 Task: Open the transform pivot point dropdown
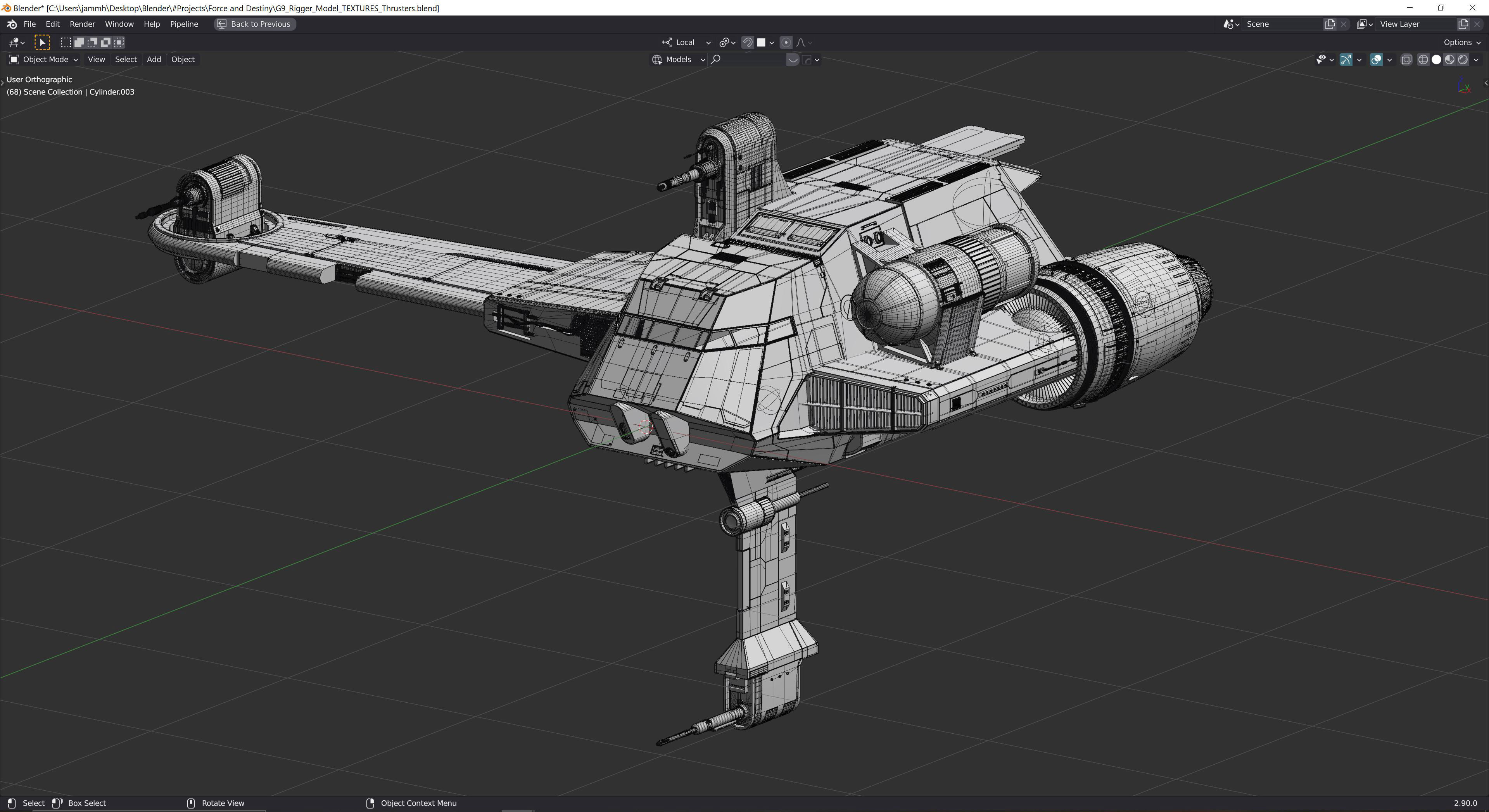[727, 42]
